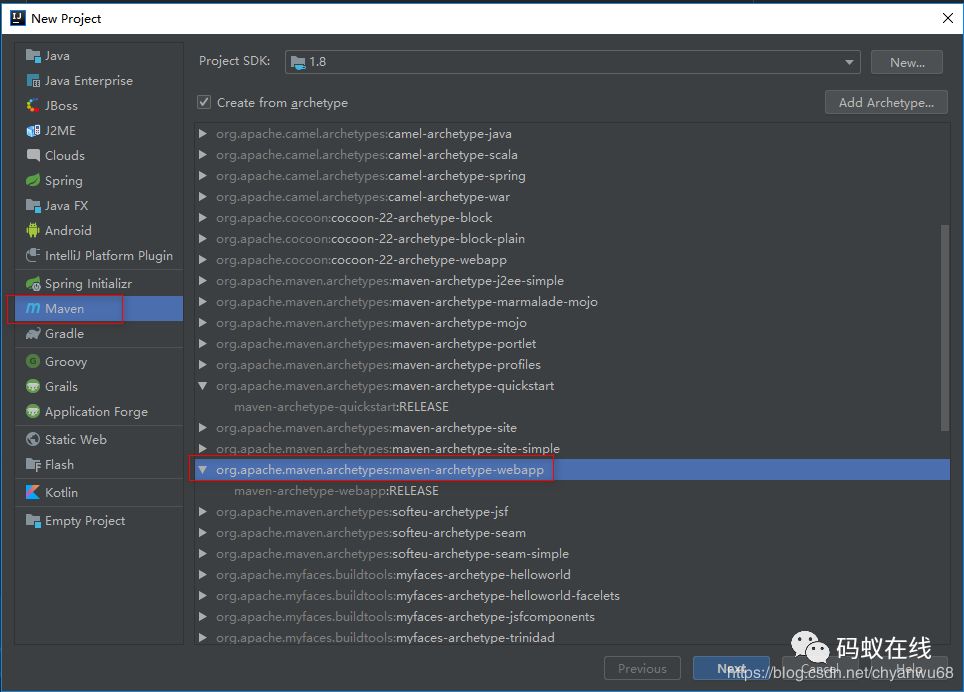Select maven-archetype-portlet archetype row

tap(572, 344)
